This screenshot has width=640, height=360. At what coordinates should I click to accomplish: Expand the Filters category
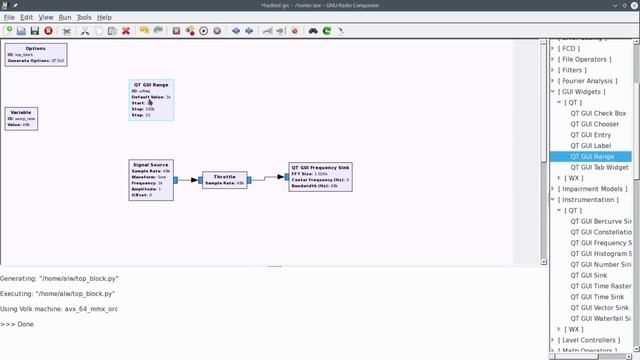click(553, 70)
